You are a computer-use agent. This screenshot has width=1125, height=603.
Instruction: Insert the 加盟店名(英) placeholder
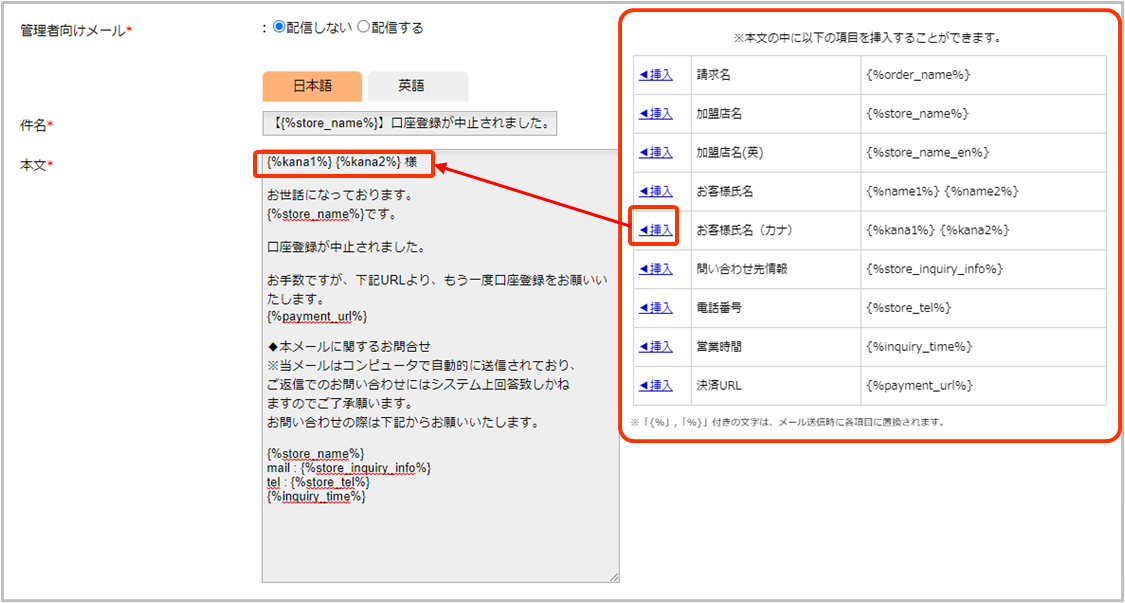656,153
